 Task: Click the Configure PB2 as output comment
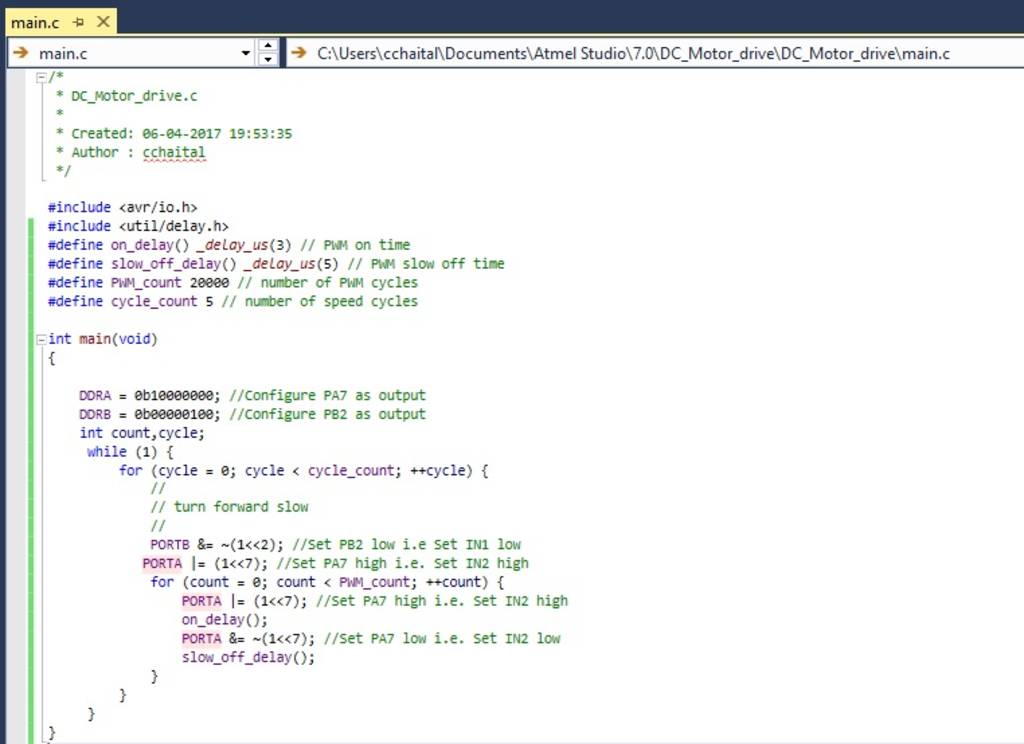[x=327, y=415]
